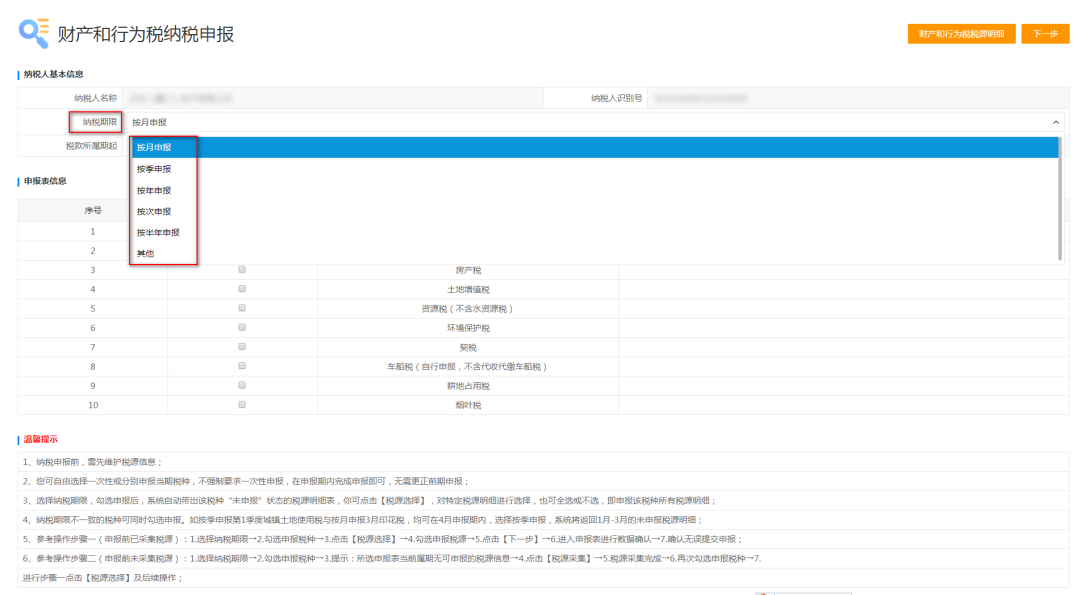Select the 车船税 row checkbox
The image size is (1080, 595).
[242, 367]
